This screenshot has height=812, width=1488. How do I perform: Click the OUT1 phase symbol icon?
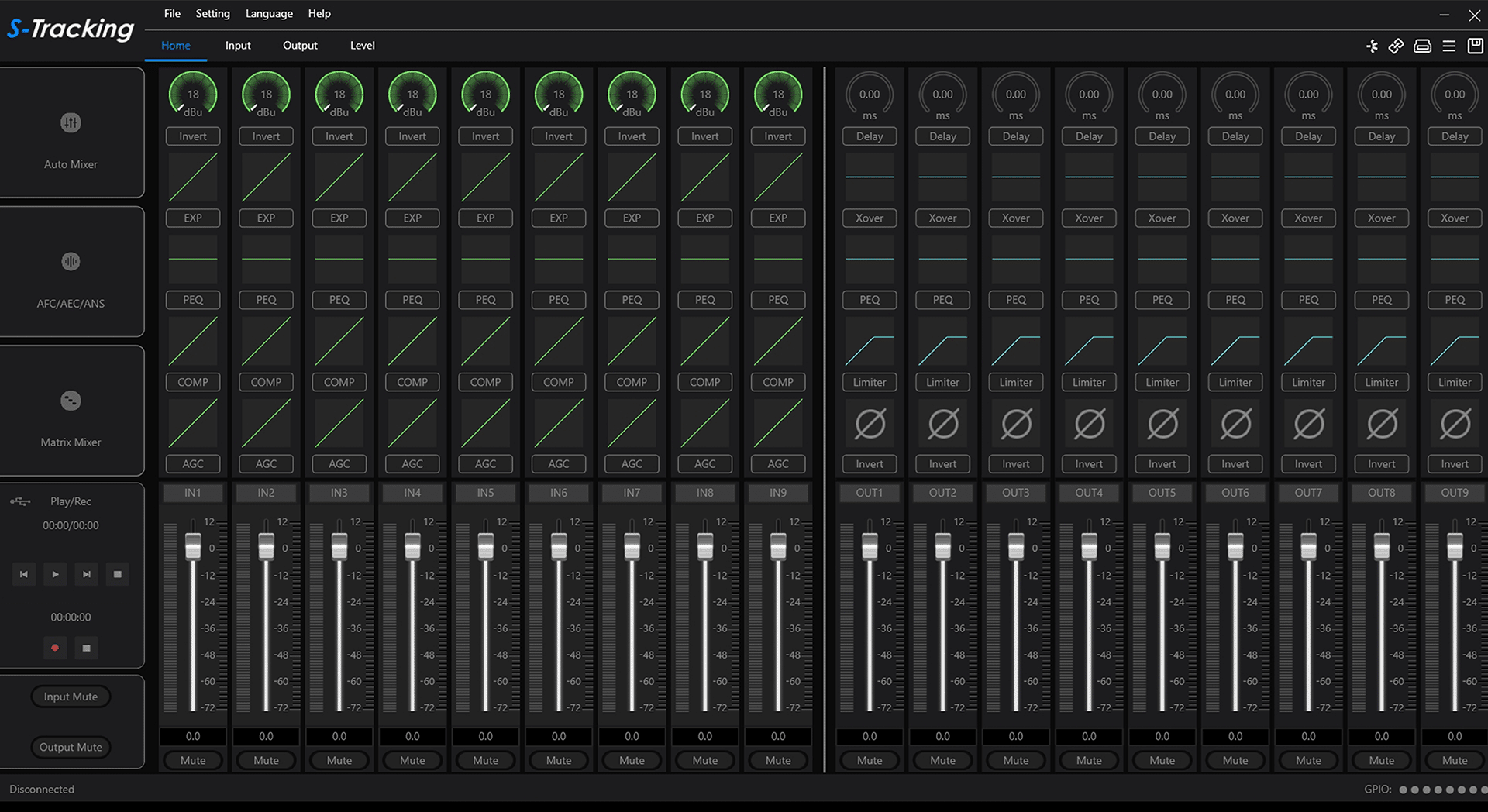pos(870,424)
